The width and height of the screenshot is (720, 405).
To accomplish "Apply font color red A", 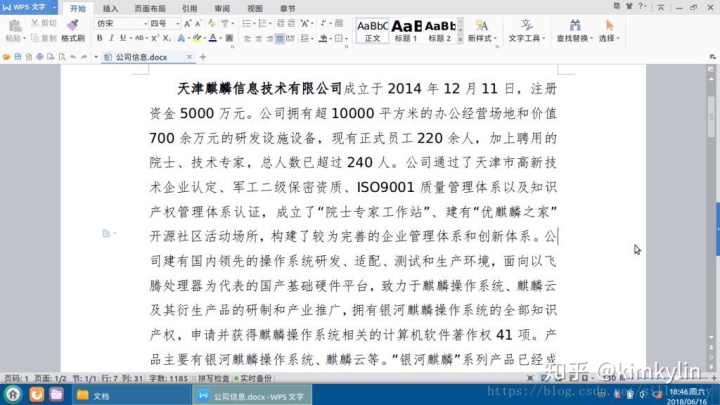I will 212,38.
